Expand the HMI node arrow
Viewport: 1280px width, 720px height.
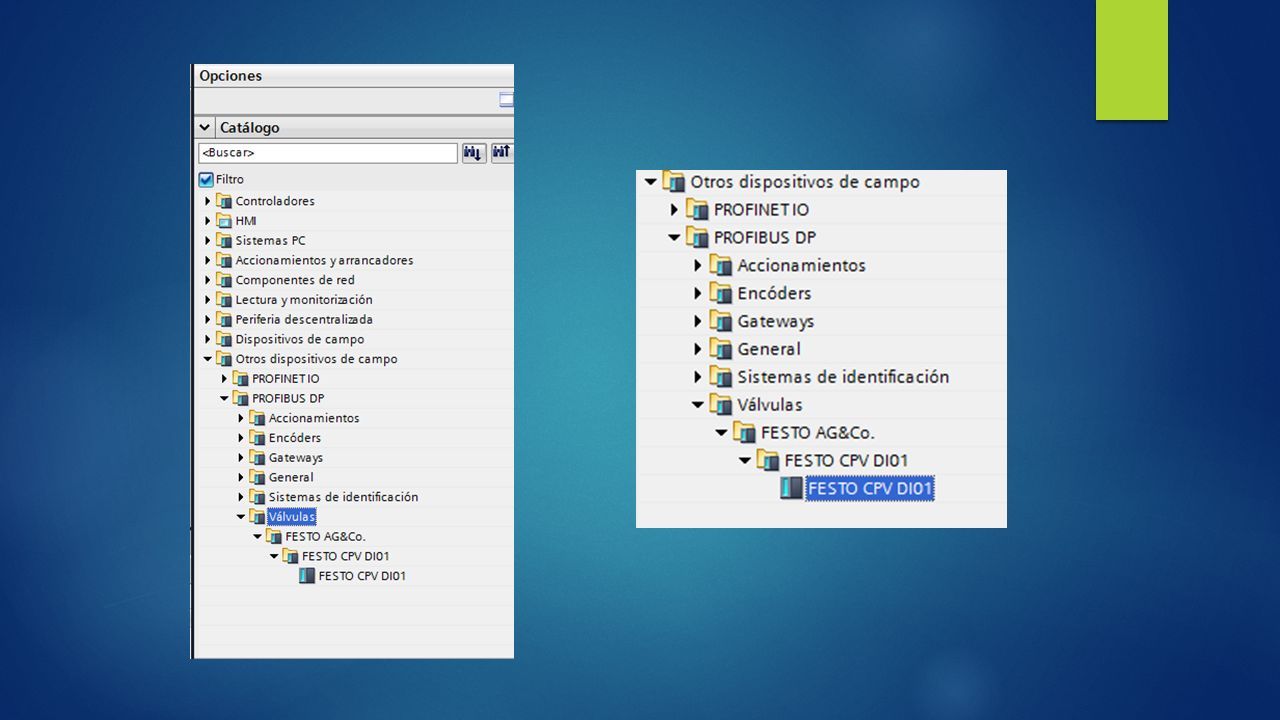tap(208, 221)
